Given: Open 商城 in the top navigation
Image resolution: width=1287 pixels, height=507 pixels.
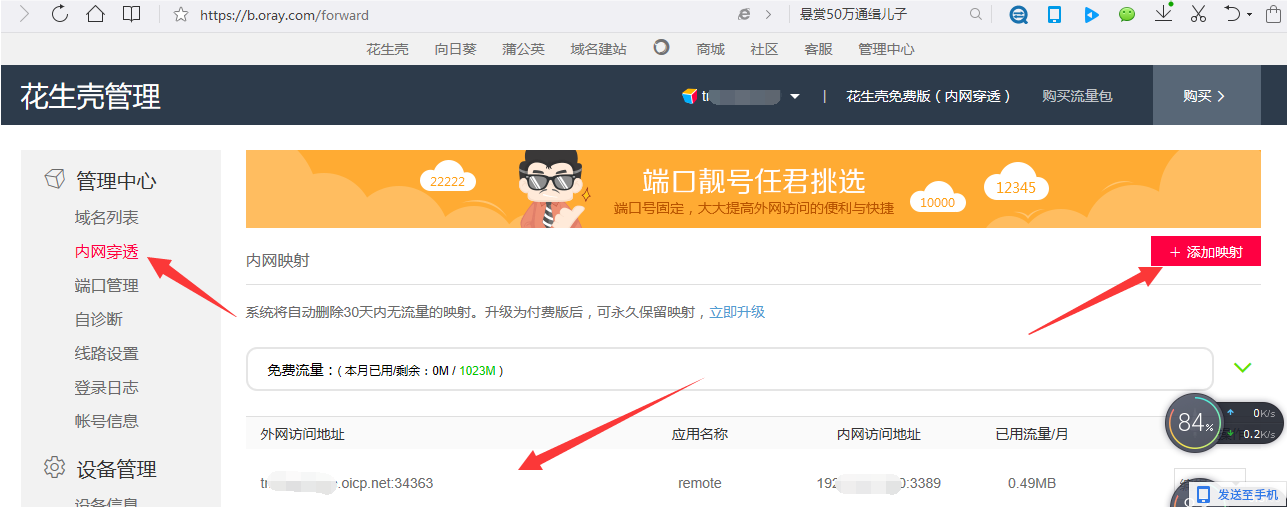Looking at the screenshot, I should pyautogui.click(x=711, y=49).
